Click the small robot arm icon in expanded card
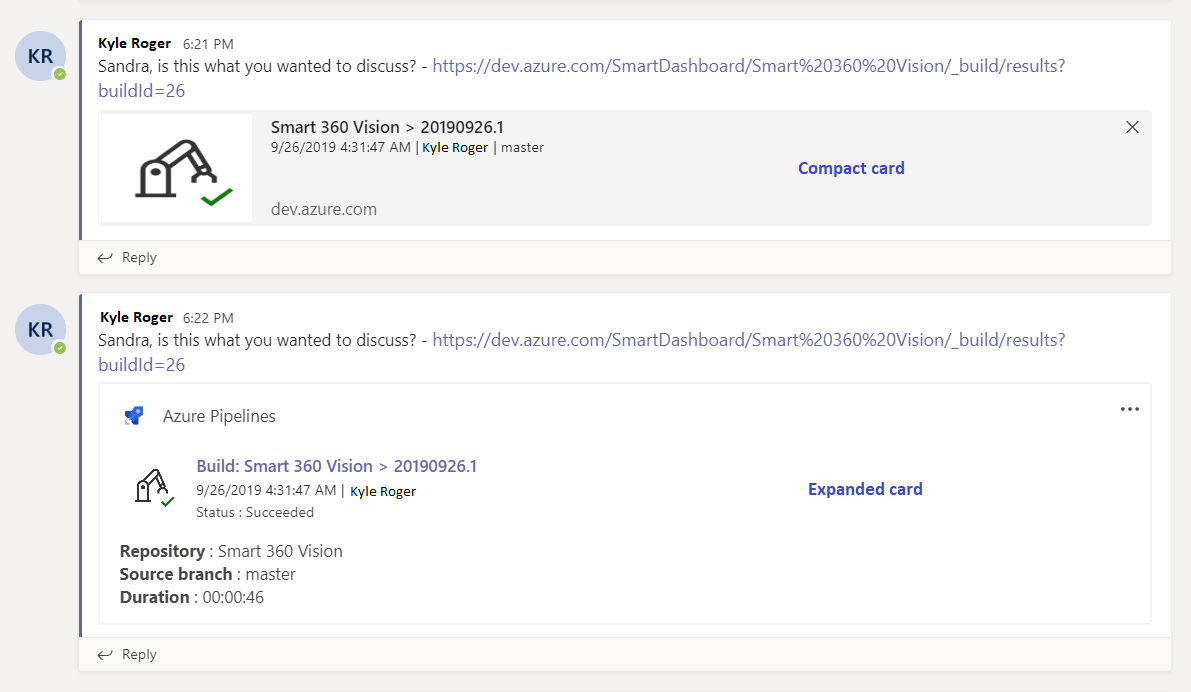The image size is (1191, 692). pyautogui.click(x=154, y=488)
